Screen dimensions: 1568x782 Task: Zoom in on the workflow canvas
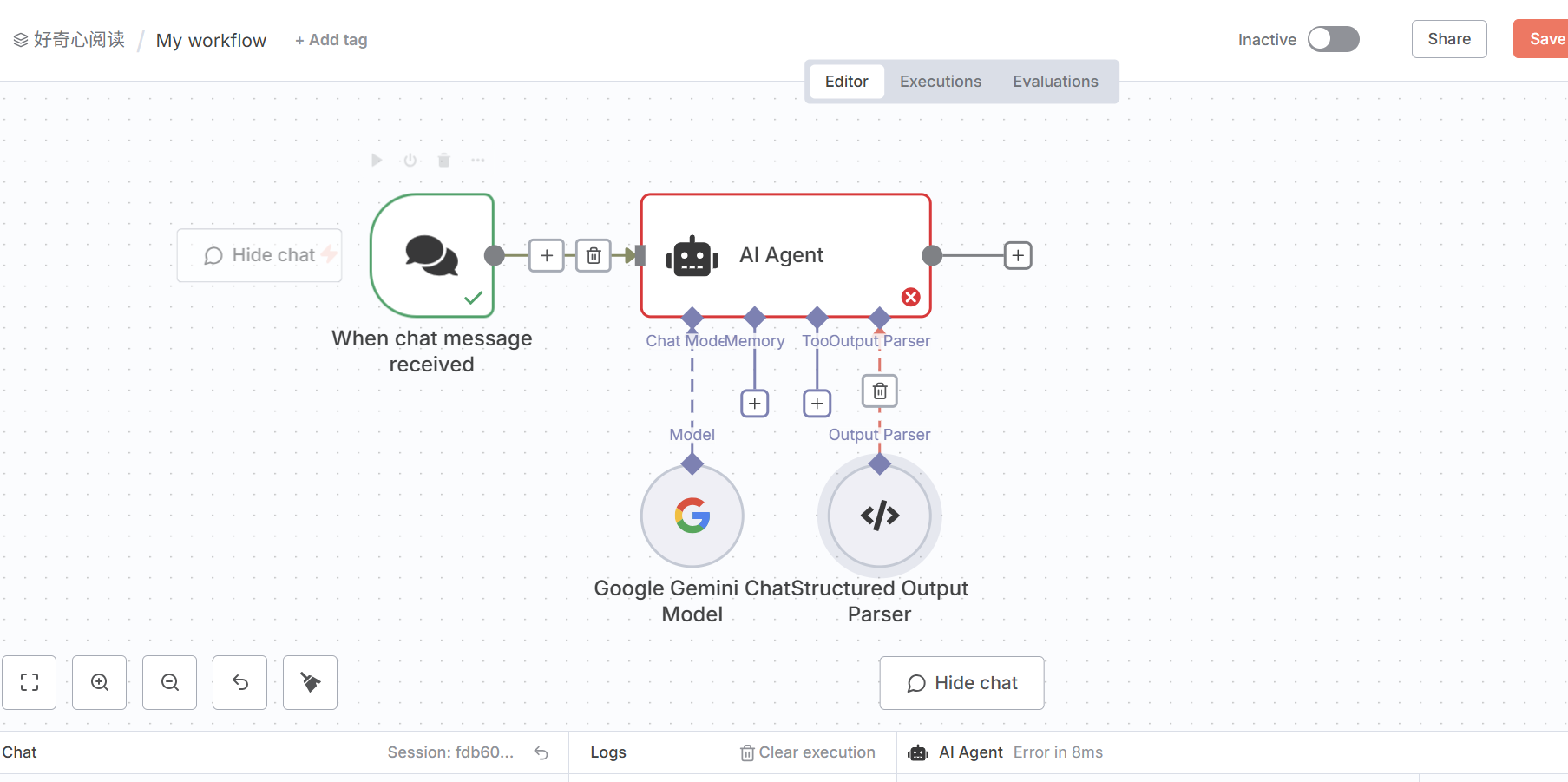click(x=100, y=682)
